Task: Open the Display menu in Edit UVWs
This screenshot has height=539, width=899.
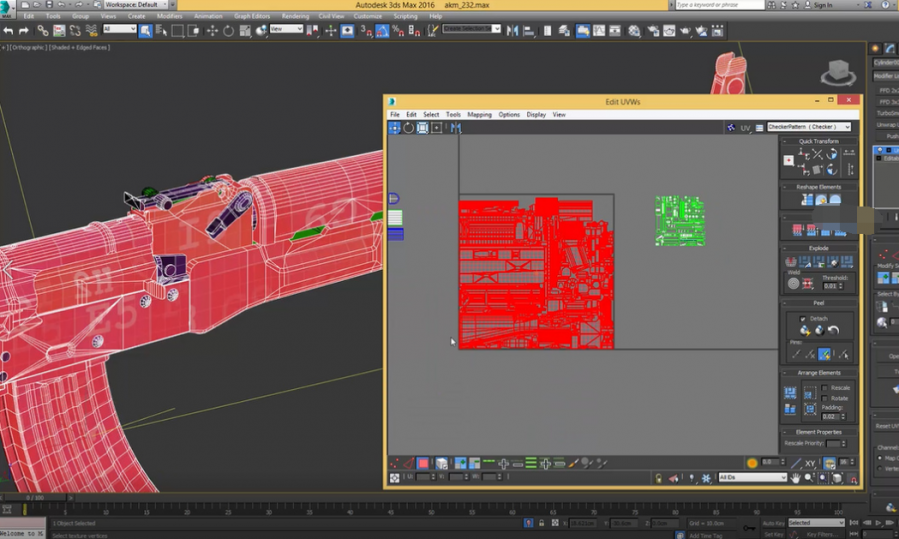Action: point(536,115)
